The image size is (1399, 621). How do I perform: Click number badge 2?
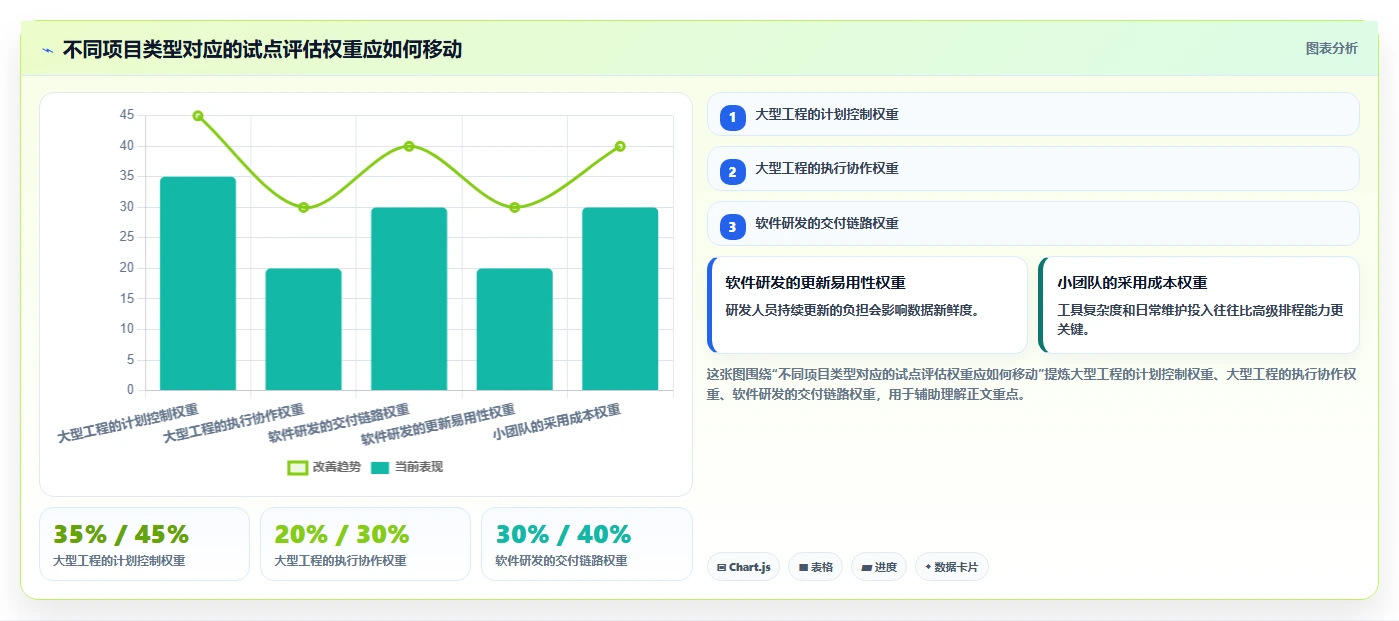click(732, 172)
